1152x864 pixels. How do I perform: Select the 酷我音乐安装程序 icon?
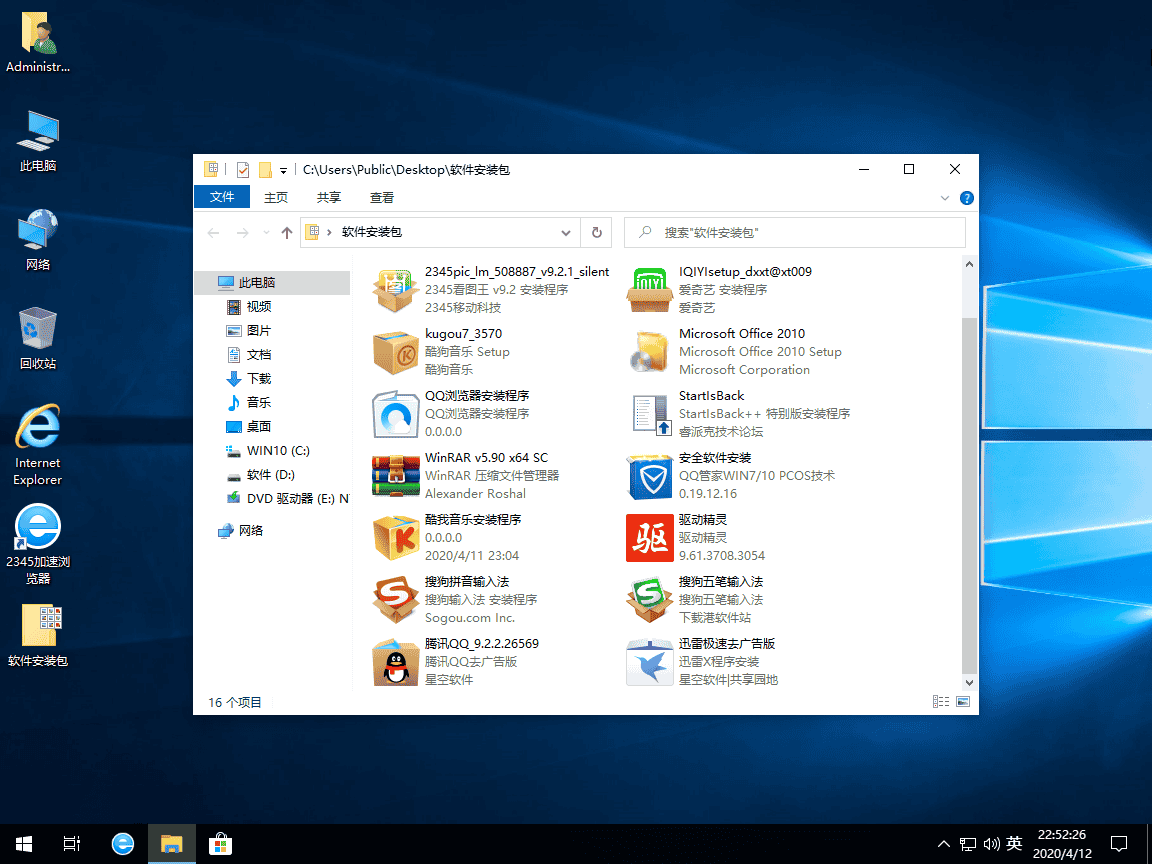click(x=395, y=538)
